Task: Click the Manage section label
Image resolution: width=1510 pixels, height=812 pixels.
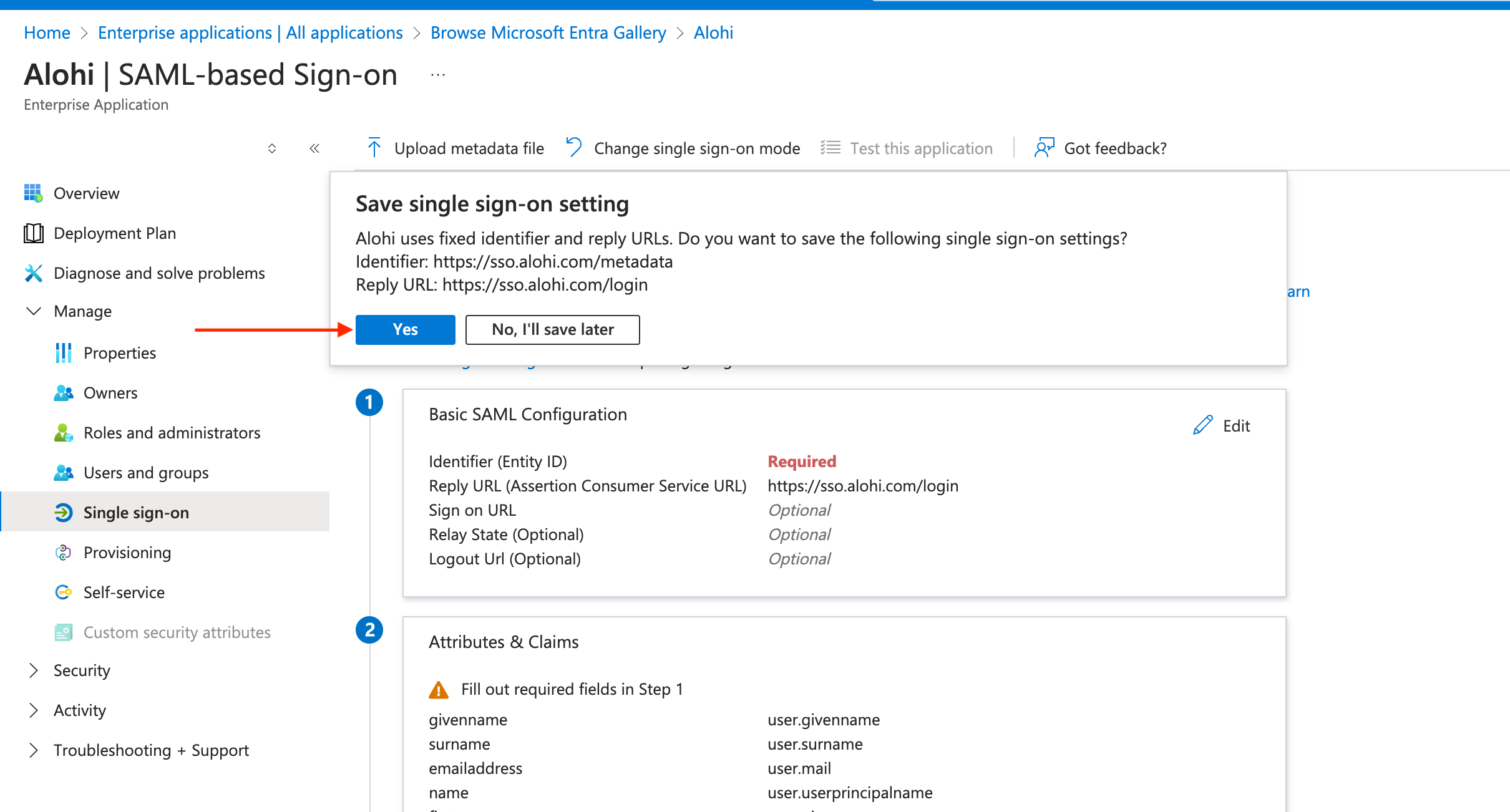Action: pos(83,311)
